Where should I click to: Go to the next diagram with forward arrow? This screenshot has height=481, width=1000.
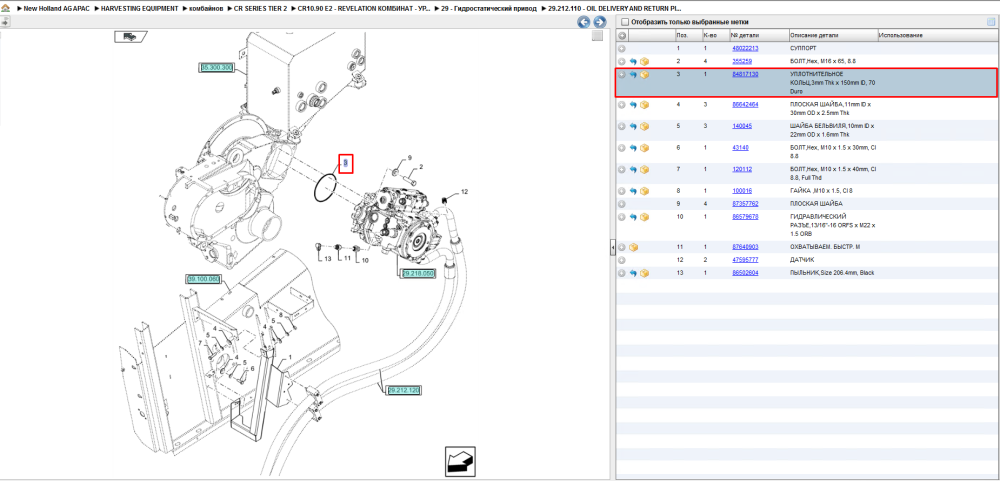599,22
